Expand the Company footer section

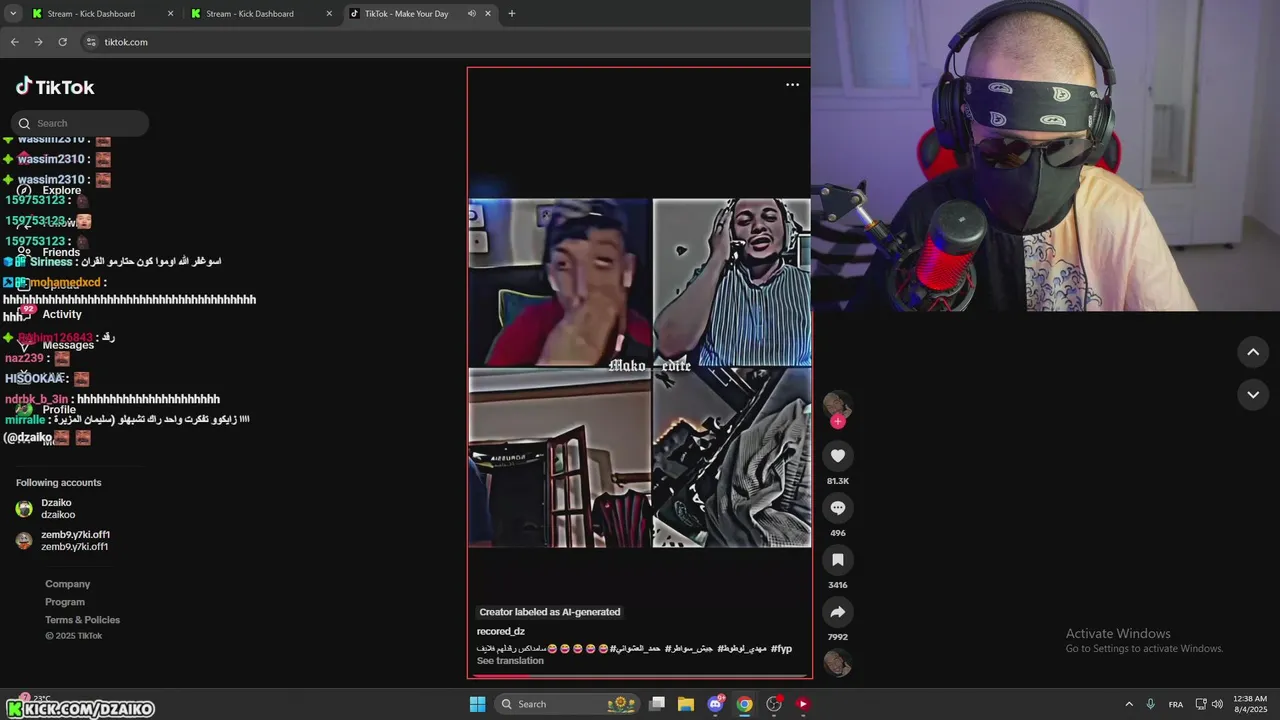(x=67, y=584)
